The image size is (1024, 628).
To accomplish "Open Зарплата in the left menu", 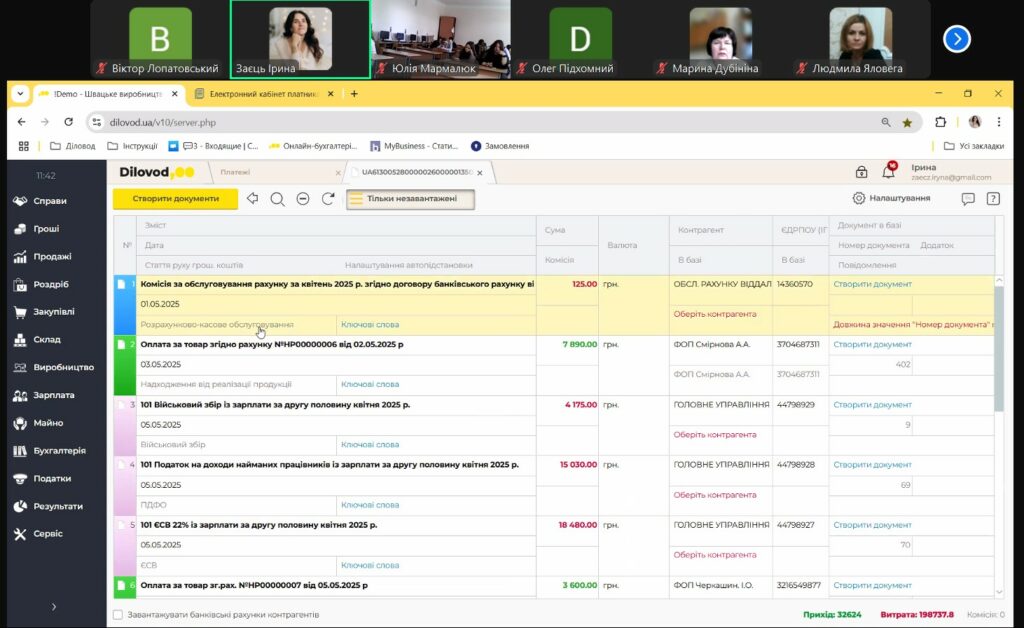I will coord(44,395).
